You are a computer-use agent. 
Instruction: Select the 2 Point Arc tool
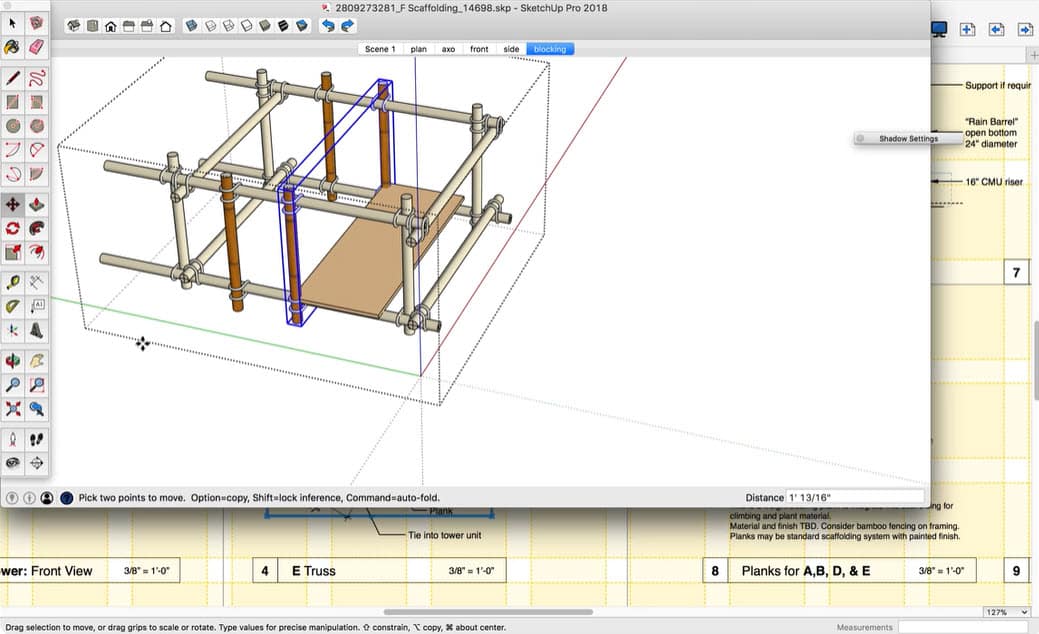coord(36,150)
